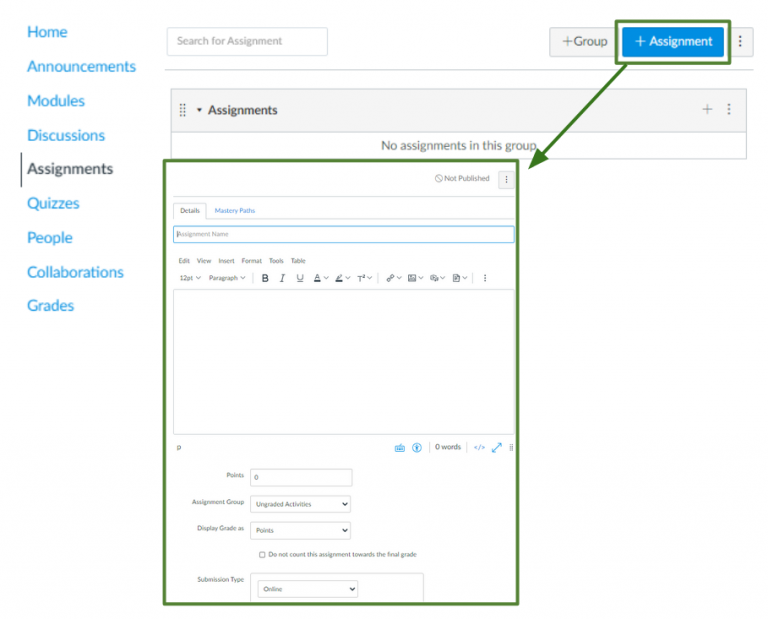Open the assignment options kebab next to Not Published

506,180
